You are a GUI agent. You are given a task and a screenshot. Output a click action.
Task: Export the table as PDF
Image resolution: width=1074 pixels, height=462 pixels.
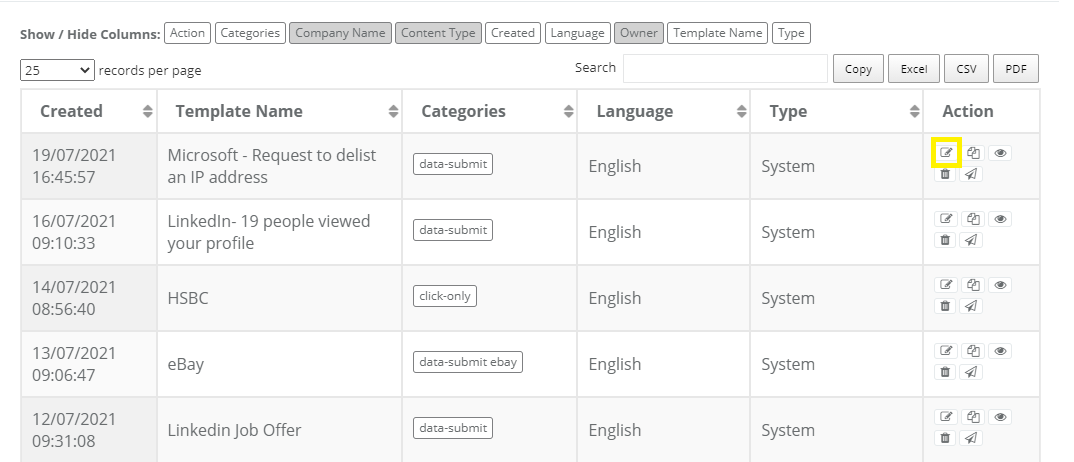point(1016,68)
